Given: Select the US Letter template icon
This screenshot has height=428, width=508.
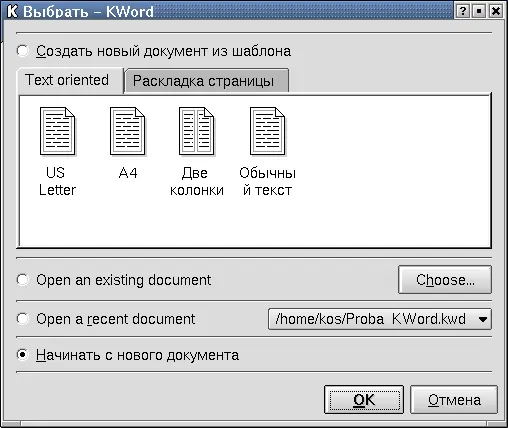Looking at the screenshot, I should click(57, 132).
